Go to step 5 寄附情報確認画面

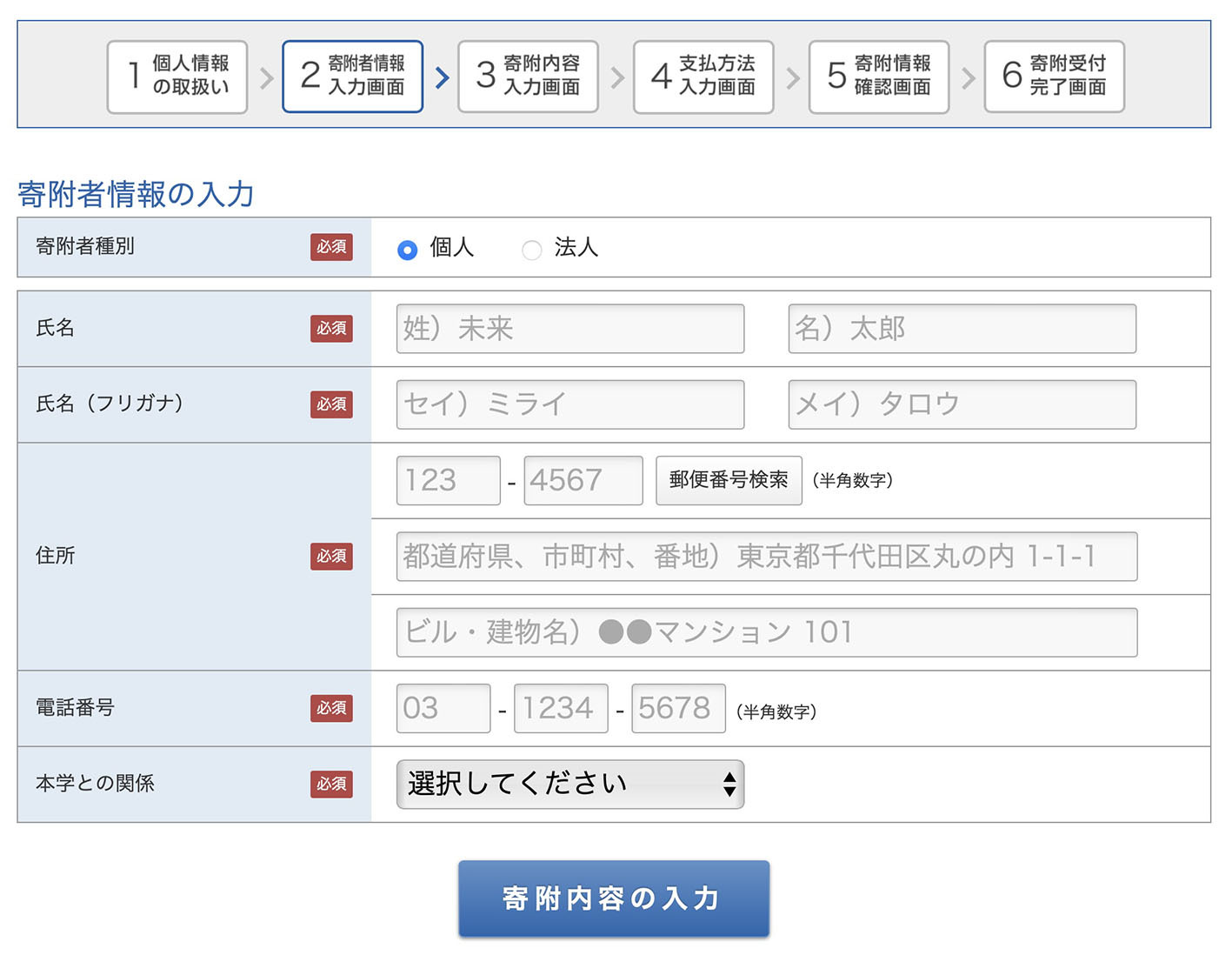point(878,77)
